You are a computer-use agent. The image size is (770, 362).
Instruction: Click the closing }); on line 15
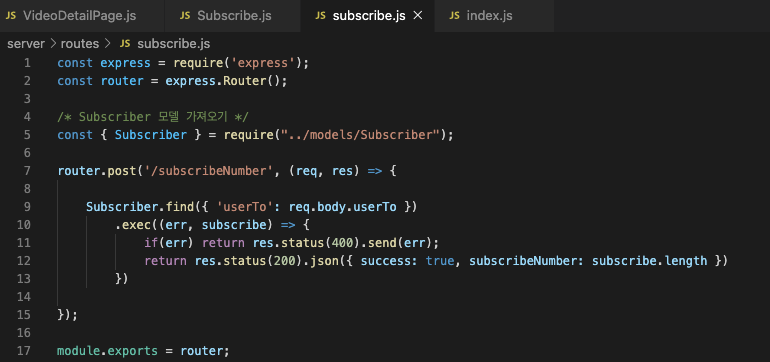pos(68,315)
